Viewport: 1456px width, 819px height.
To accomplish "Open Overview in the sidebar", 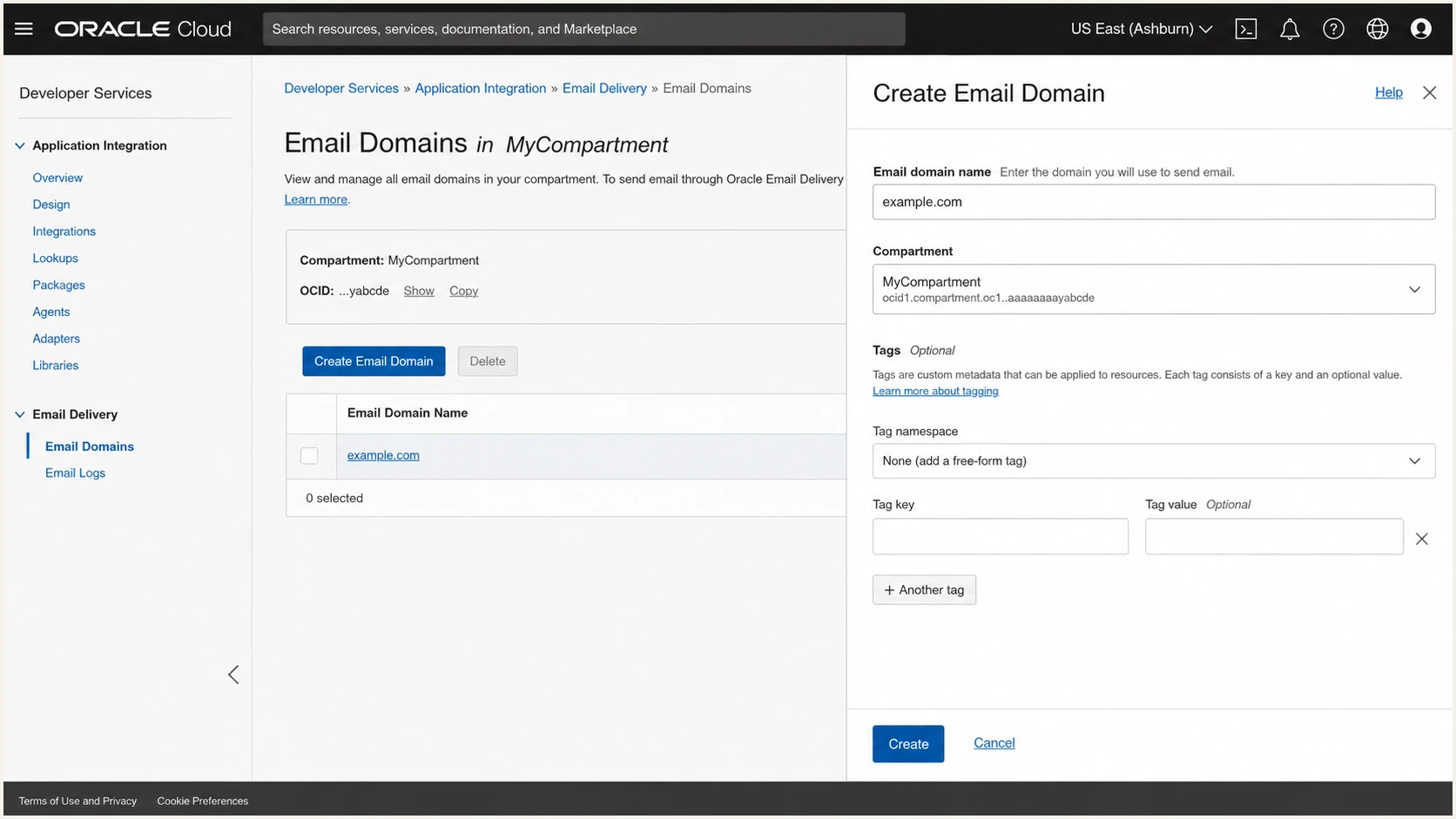I will (57, 178).
